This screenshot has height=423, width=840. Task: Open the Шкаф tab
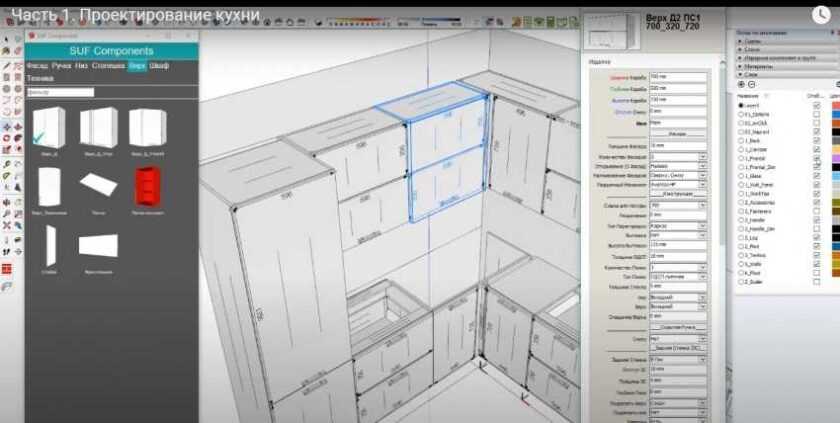pos(160,65)
